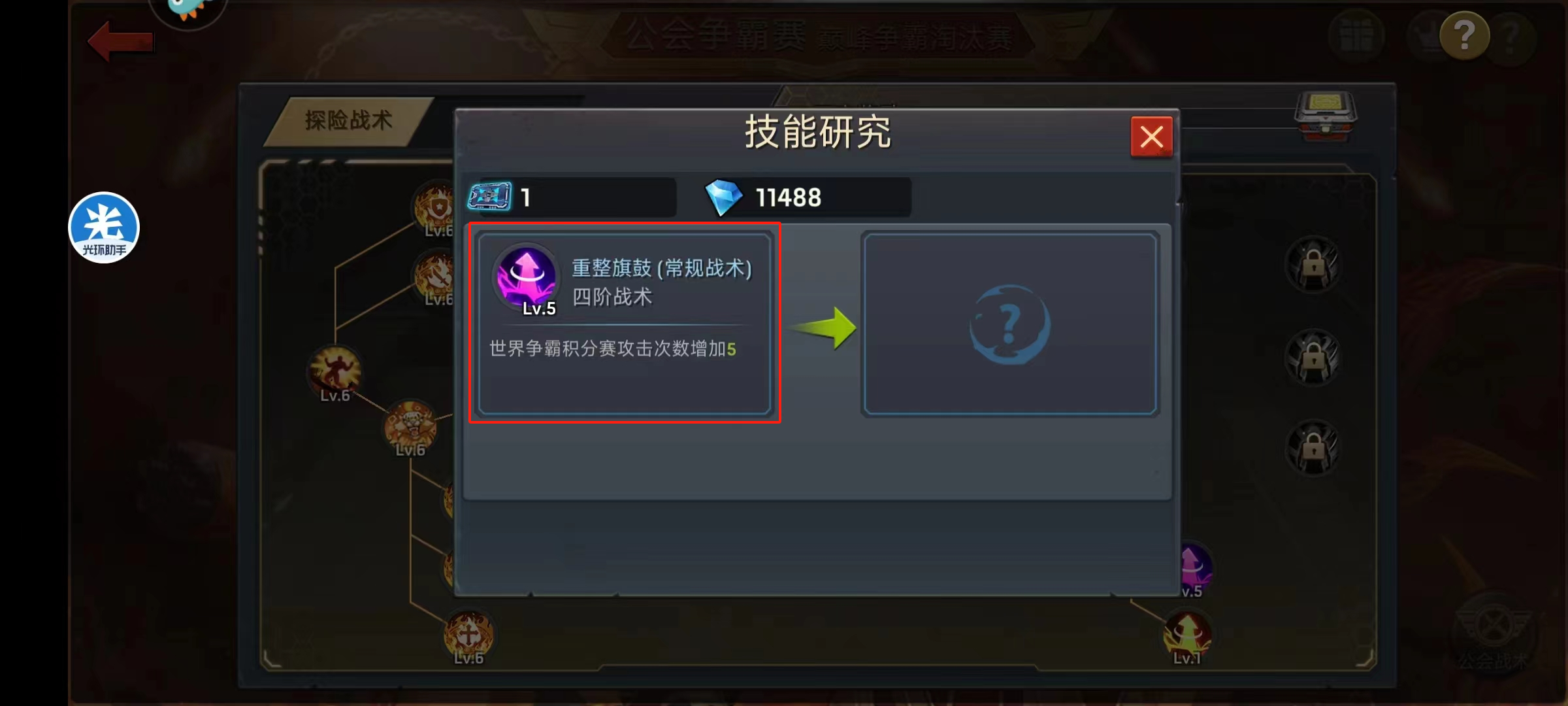The width and height of the screenshot is (1568, 706).
Task: Select the bottom cross skill node Lv.6
Action: (x=468, y=637)
